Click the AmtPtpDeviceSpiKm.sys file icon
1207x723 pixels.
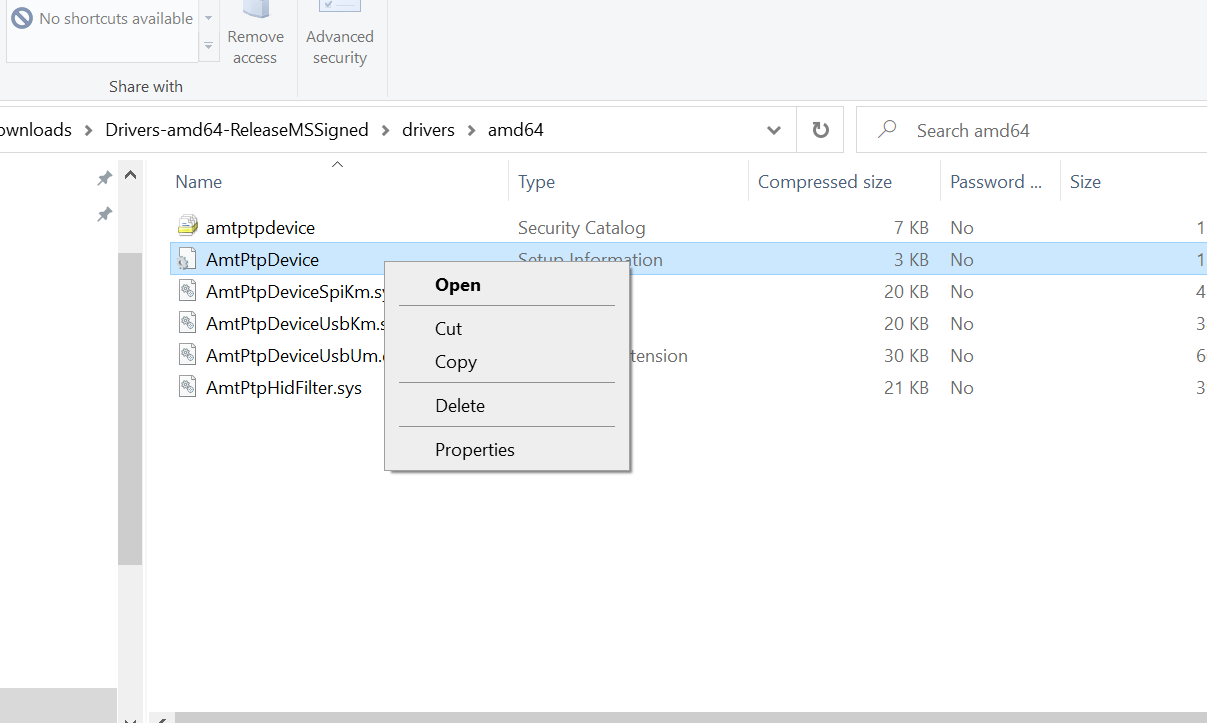pos(187,291)
